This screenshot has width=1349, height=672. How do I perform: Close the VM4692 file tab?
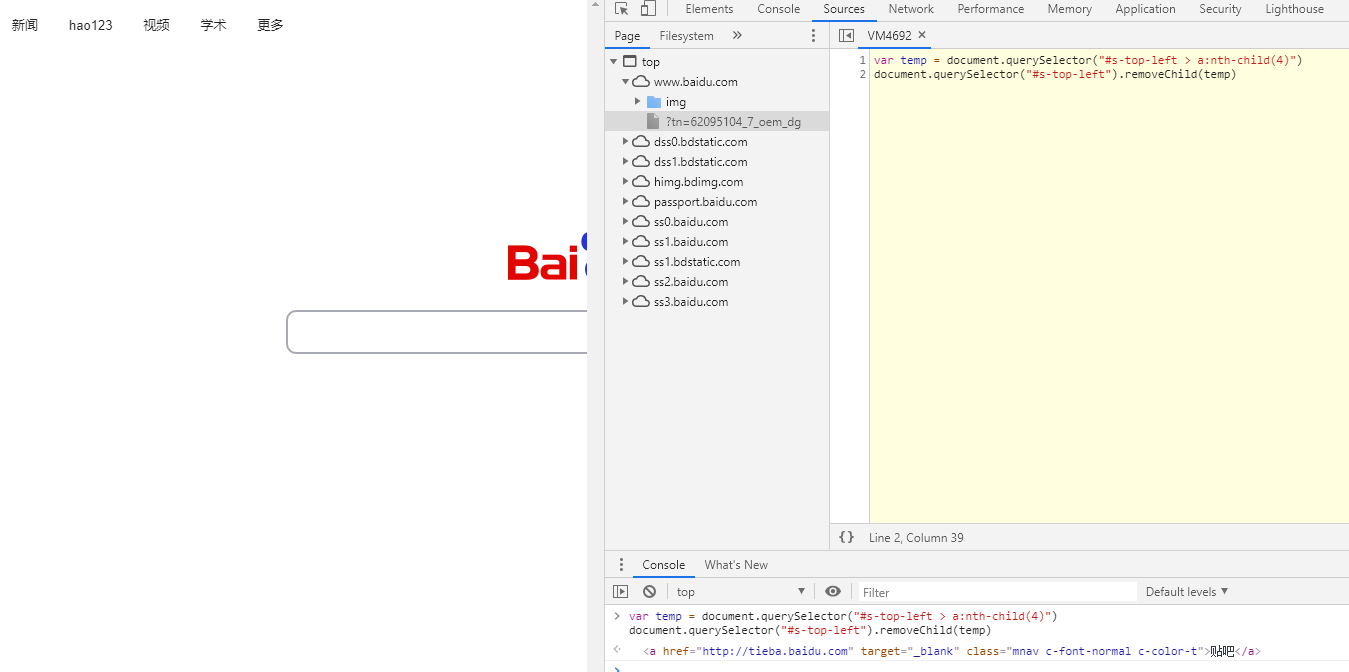point(922,35)
